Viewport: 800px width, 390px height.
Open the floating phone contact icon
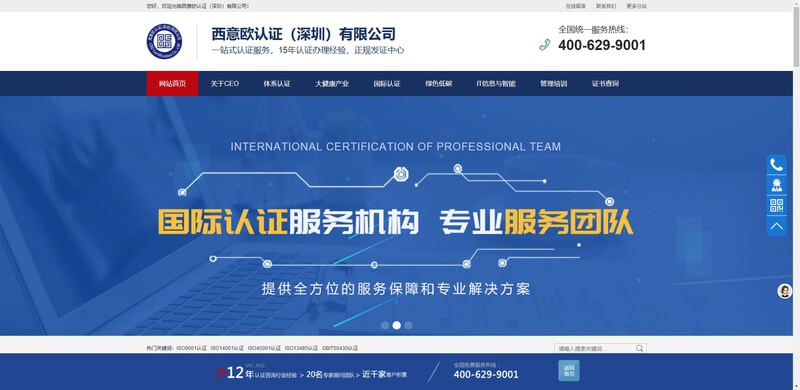[777, 165]
